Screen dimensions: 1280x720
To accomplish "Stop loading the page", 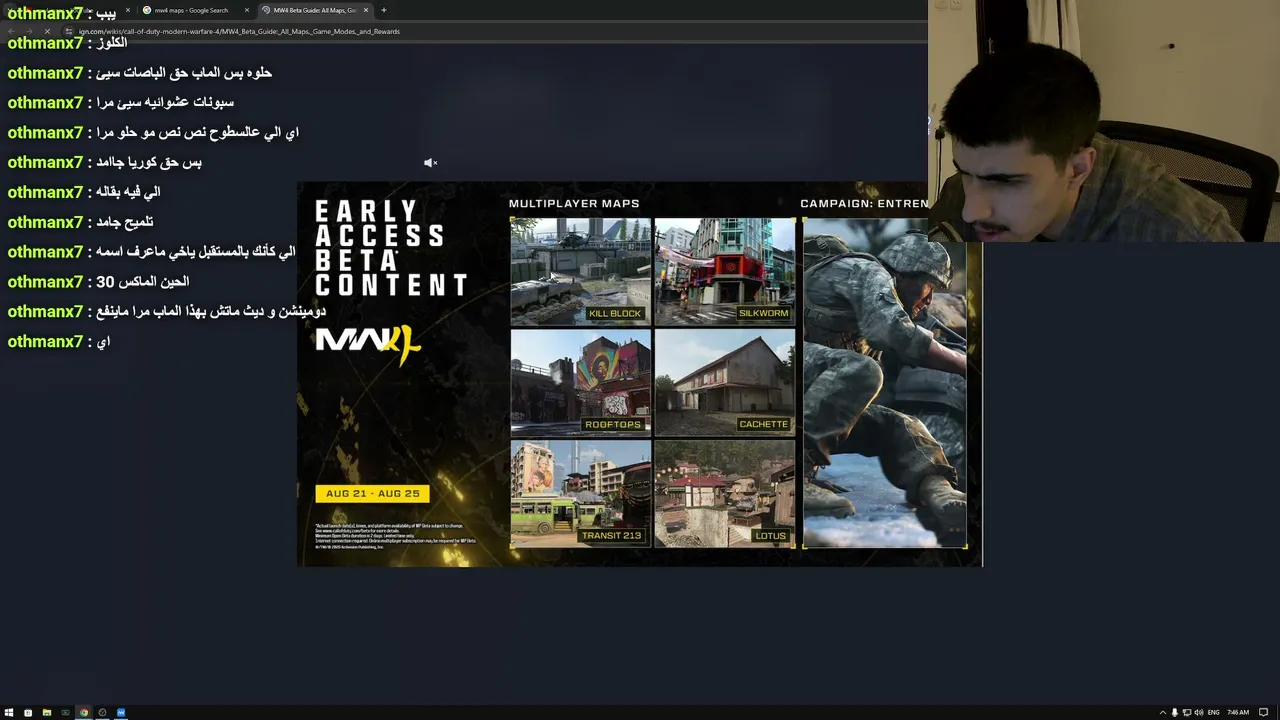I will click(47, 31).
